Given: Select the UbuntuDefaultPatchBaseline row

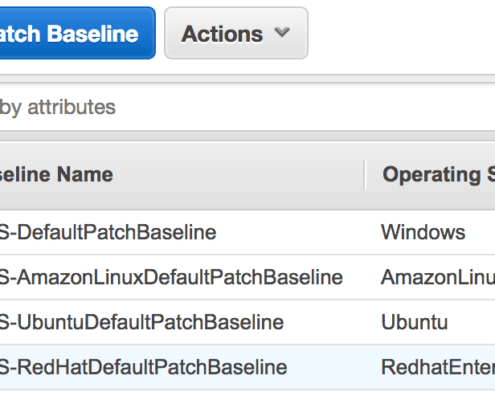Looking at the screenshot, I should pos(247,322).
